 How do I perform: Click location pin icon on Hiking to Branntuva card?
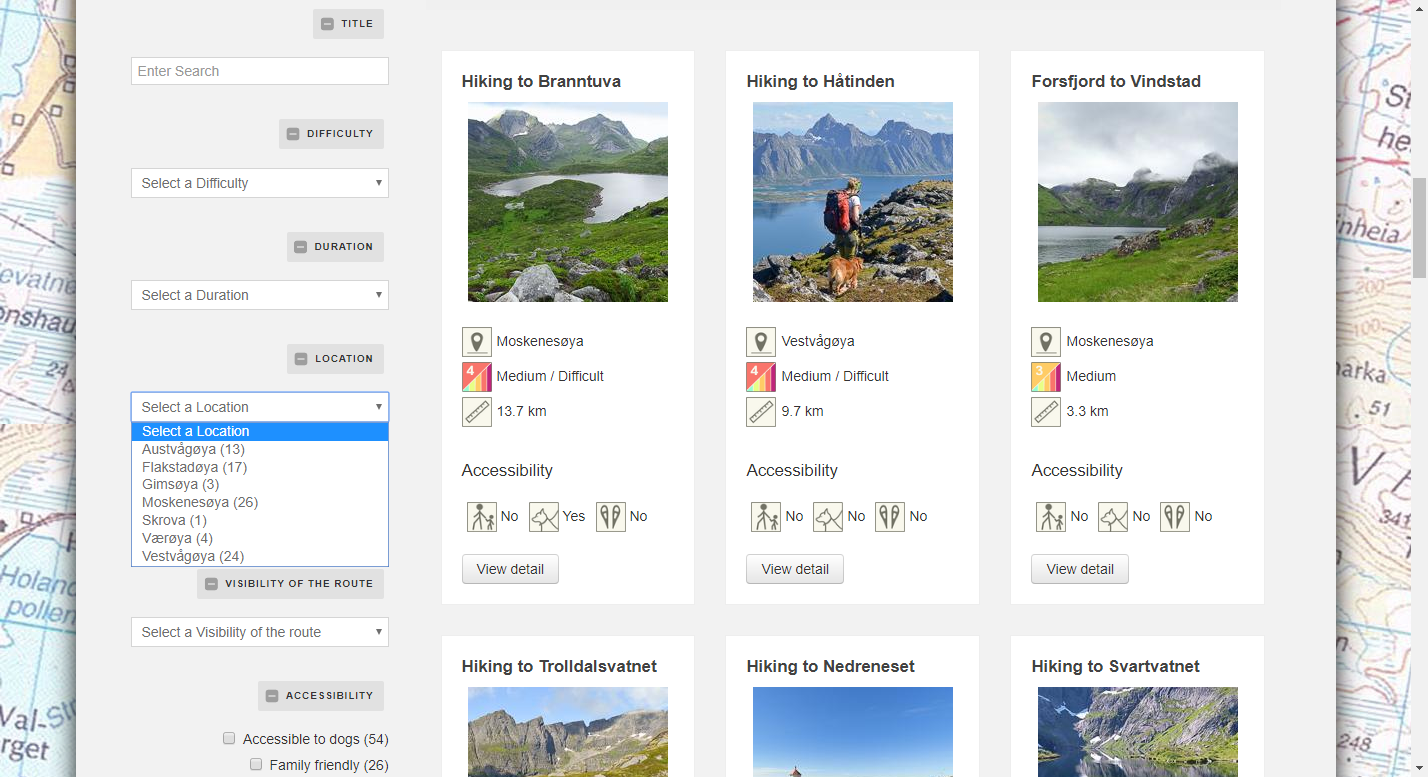pos(477,342)
